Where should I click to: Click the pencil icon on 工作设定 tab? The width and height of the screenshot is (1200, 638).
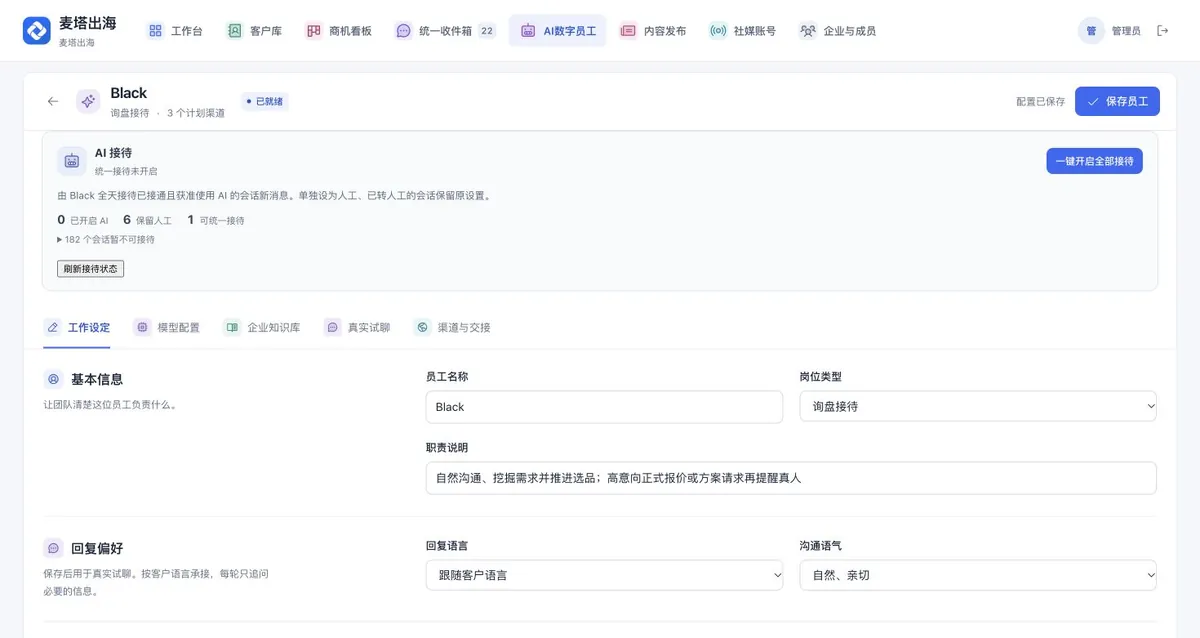53,327
